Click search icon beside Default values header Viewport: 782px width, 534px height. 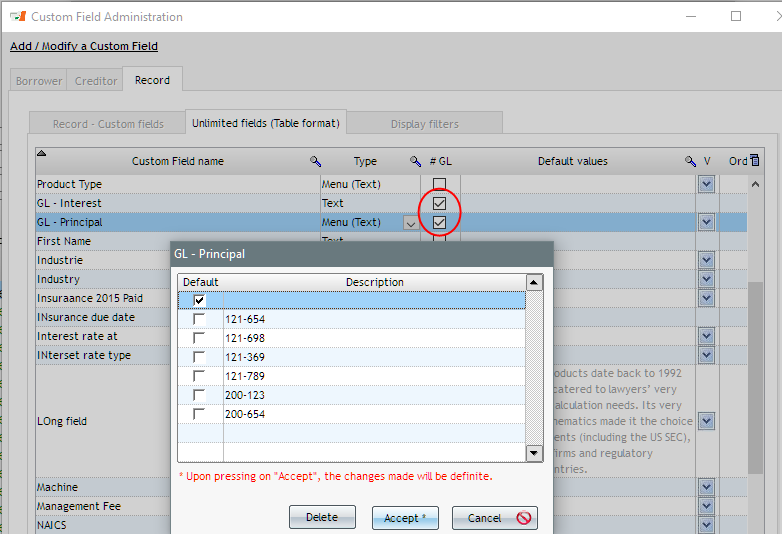click(690, 161)
